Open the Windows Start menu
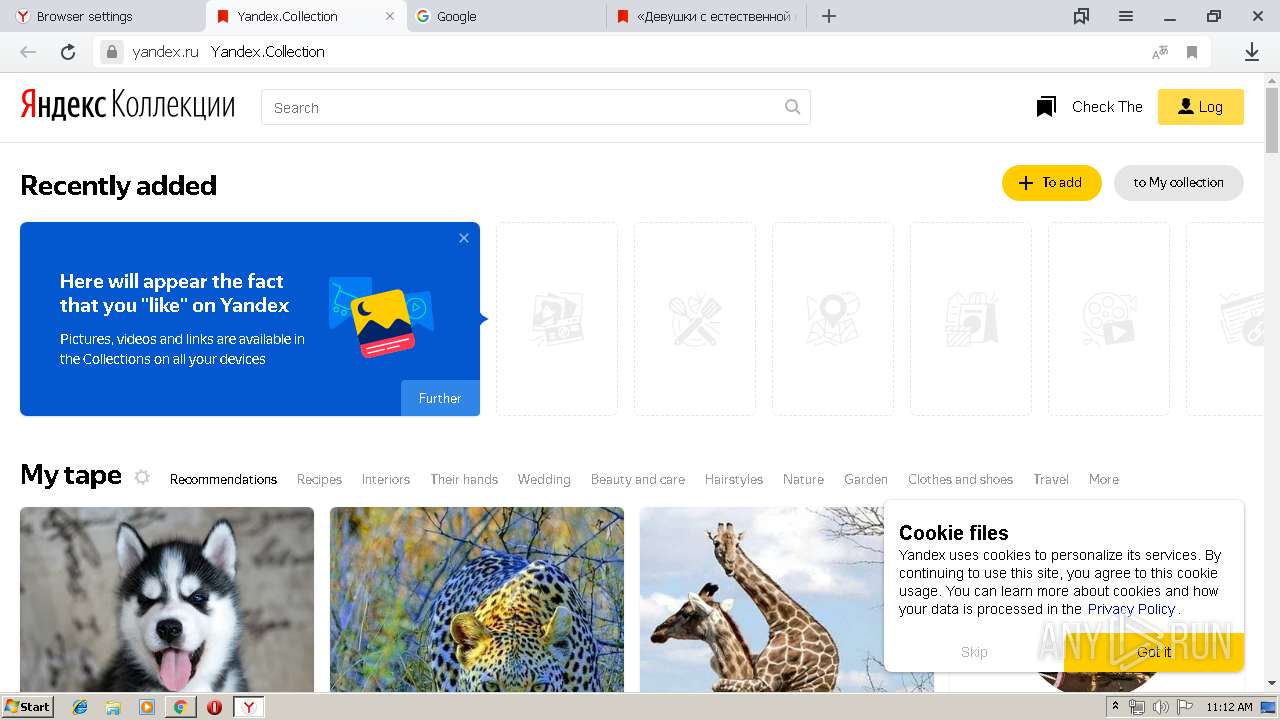The image size is (1280, 720). (x=27, y=706)
